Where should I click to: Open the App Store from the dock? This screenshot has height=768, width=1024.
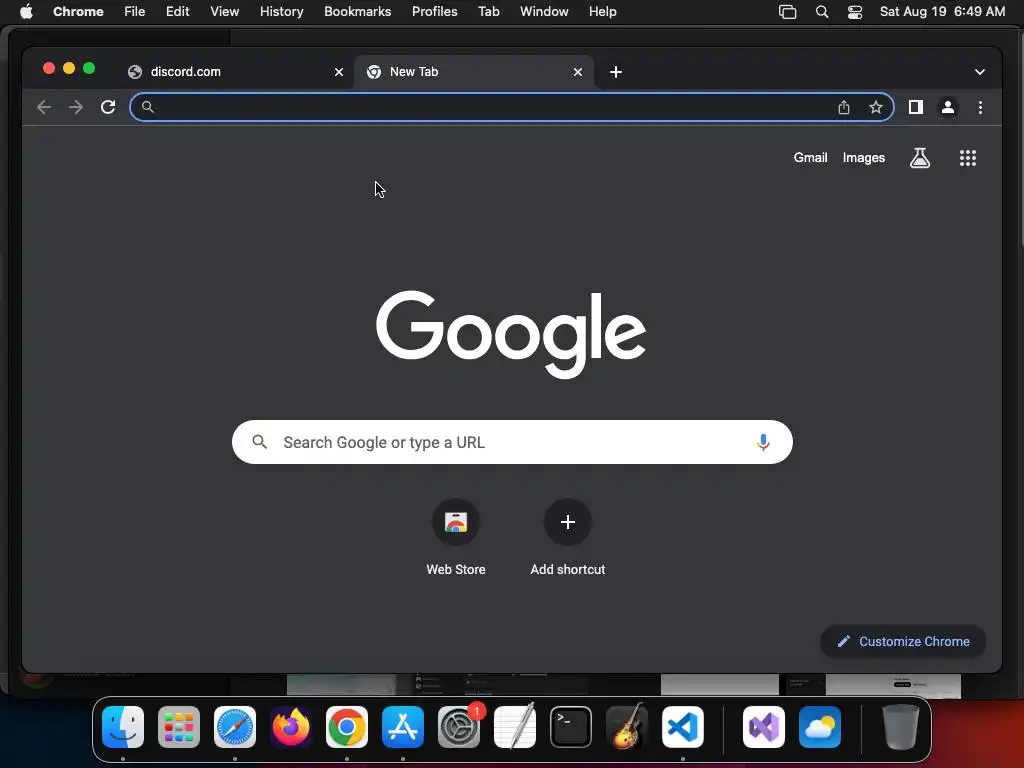pyautogui.click(x=403, y=727)
